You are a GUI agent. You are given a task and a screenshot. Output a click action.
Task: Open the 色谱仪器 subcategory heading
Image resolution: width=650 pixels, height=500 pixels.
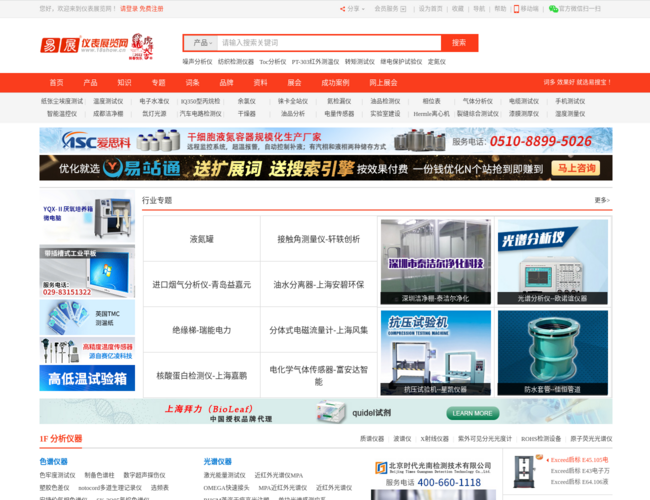(x=53, y=461)
